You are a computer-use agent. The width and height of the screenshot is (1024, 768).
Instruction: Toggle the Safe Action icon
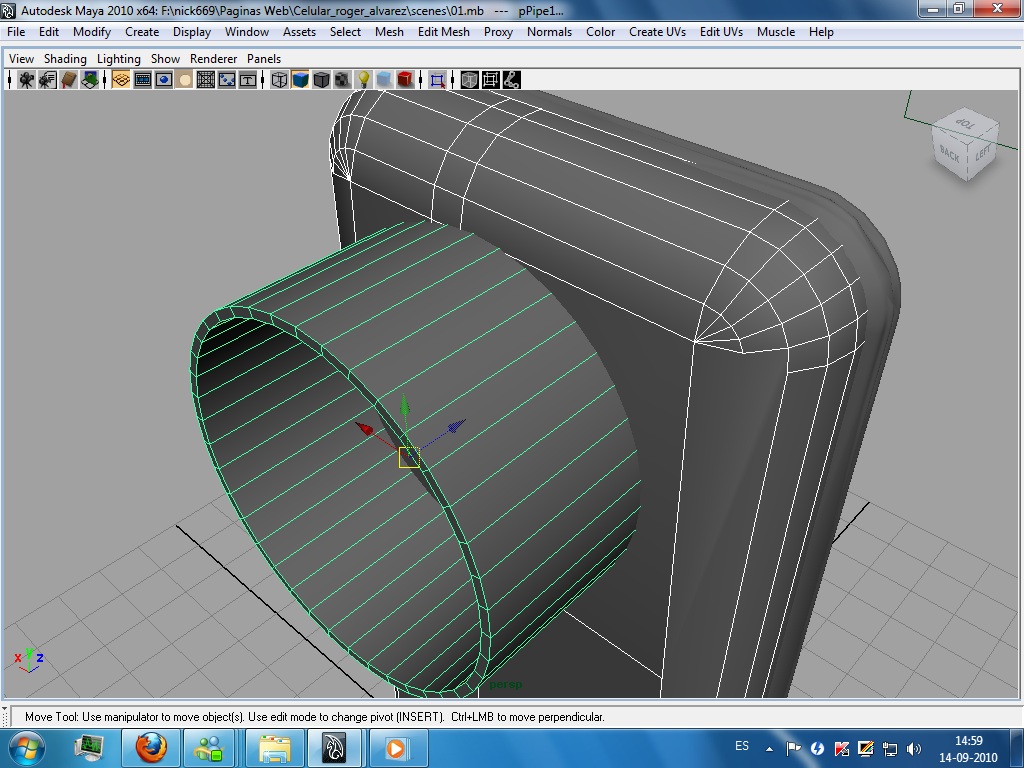[227, 80]
